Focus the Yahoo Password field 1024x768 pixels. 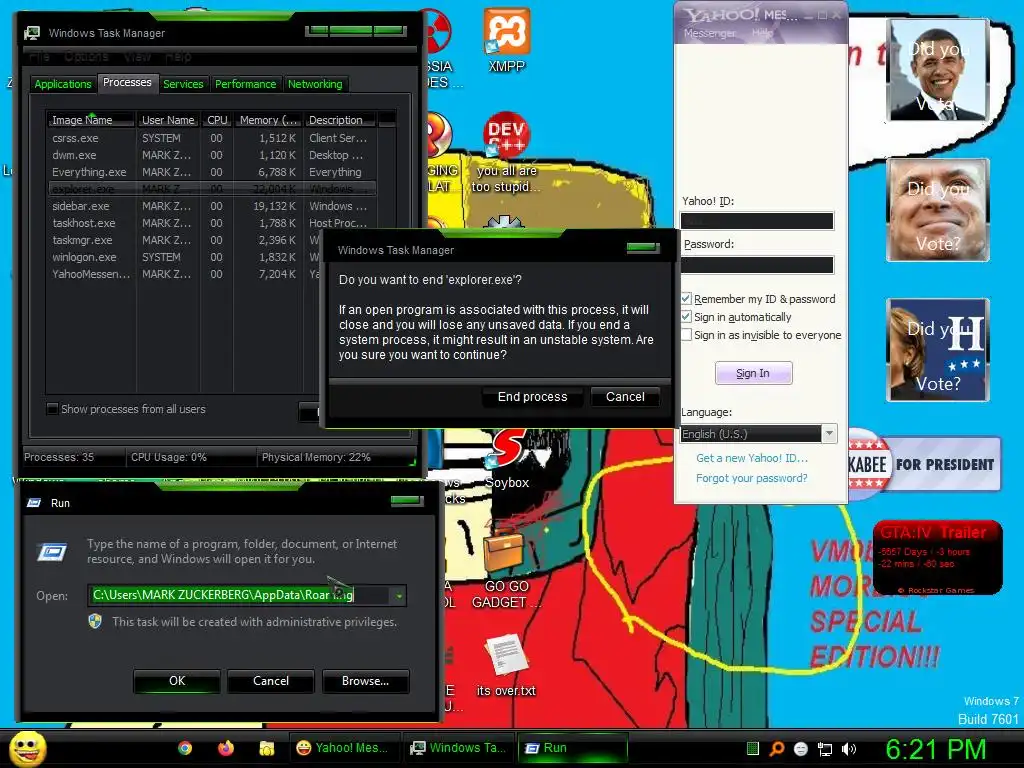pos(757,264)
